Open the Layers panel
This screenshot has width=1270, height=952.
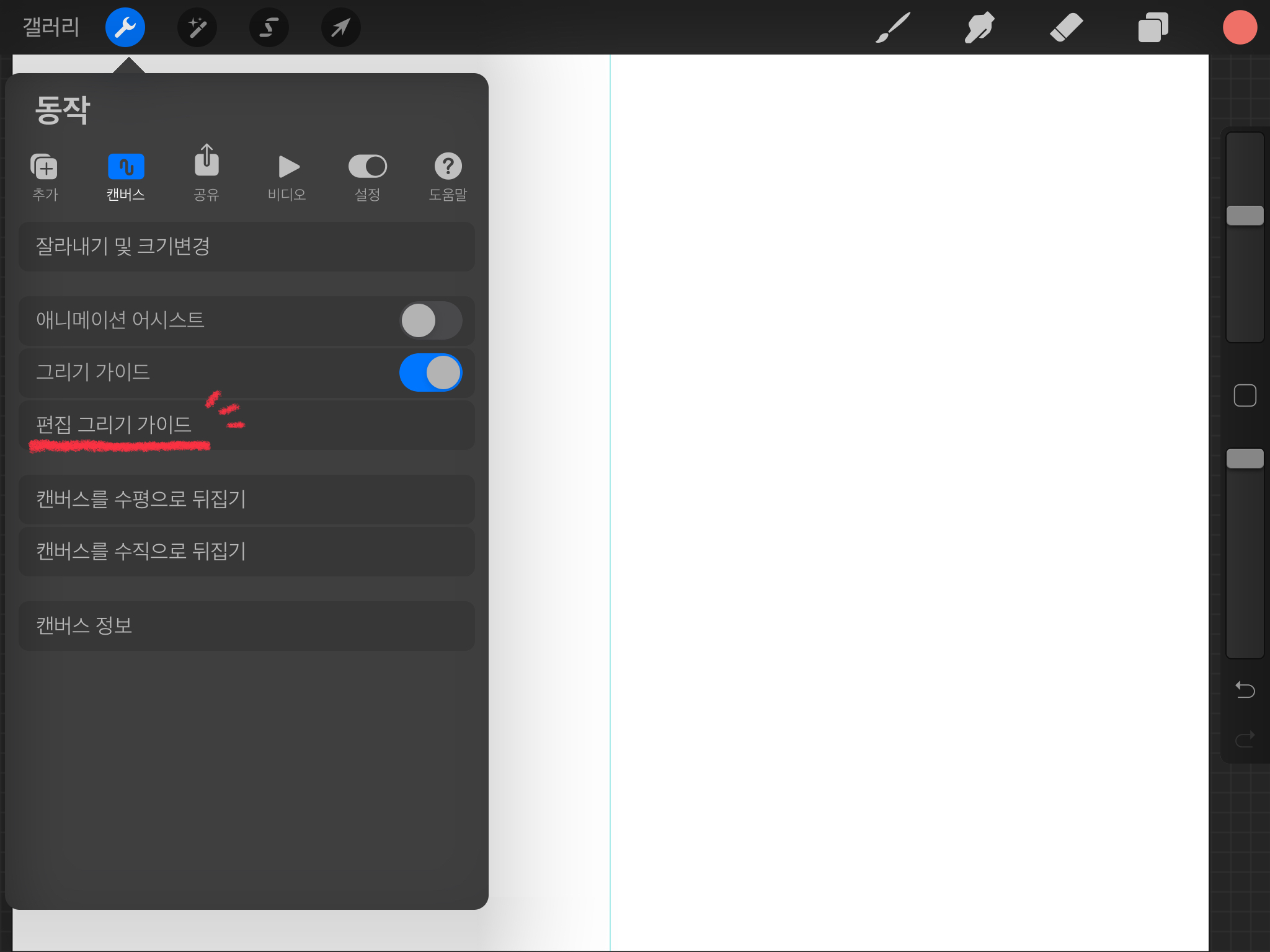(1153, 27)
